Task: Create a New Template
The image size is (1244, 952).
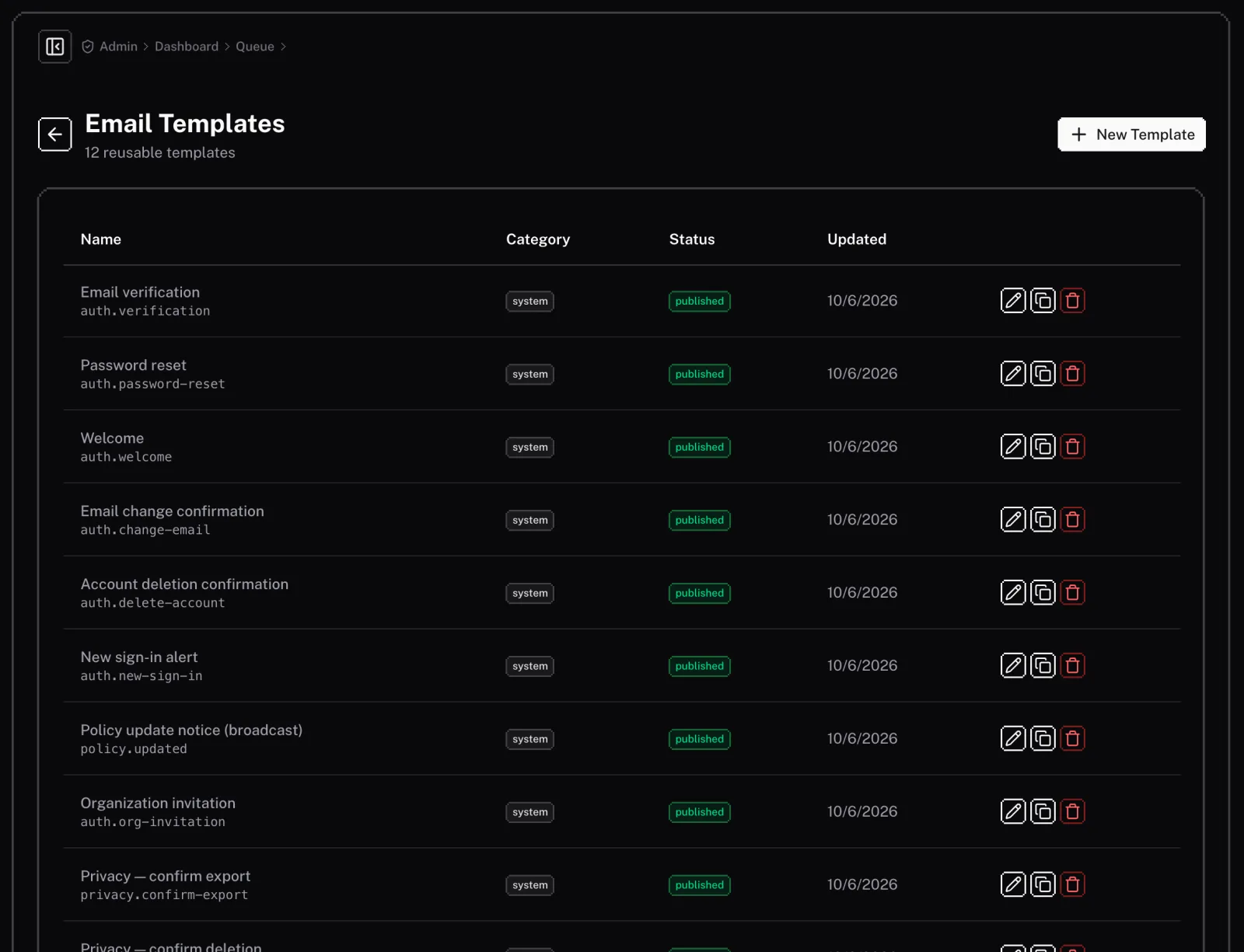Action: [x=1131, y=134]
